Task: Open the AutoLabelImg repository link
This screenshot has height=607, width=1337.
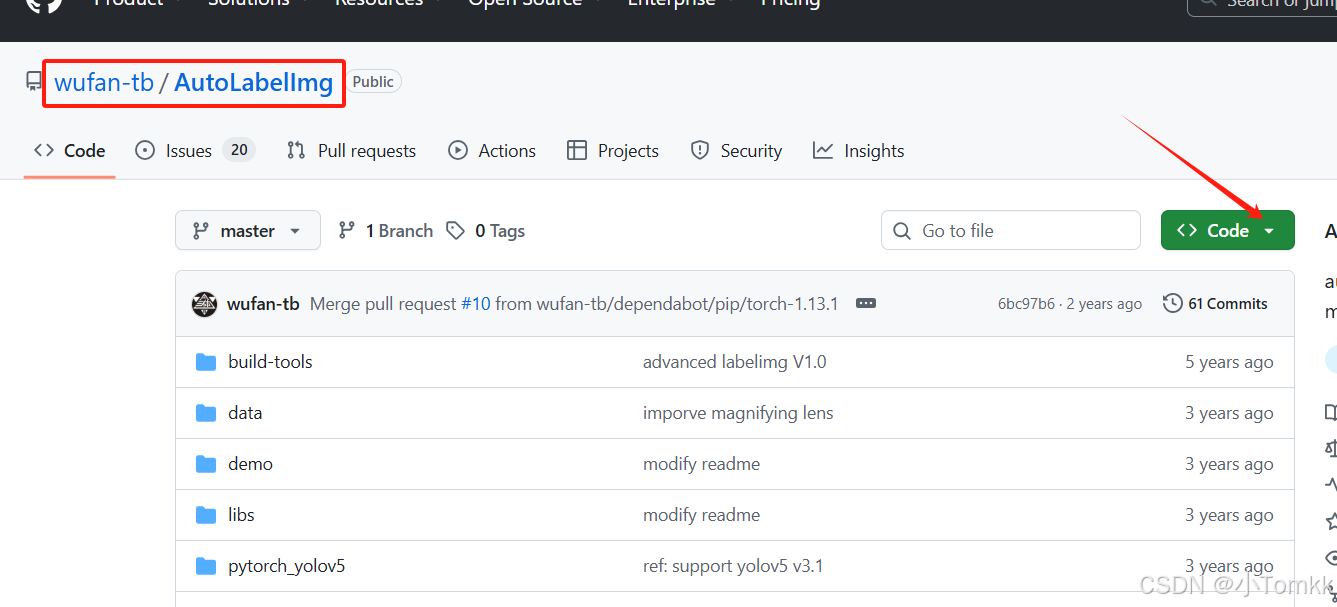Action: click(254, 82)
